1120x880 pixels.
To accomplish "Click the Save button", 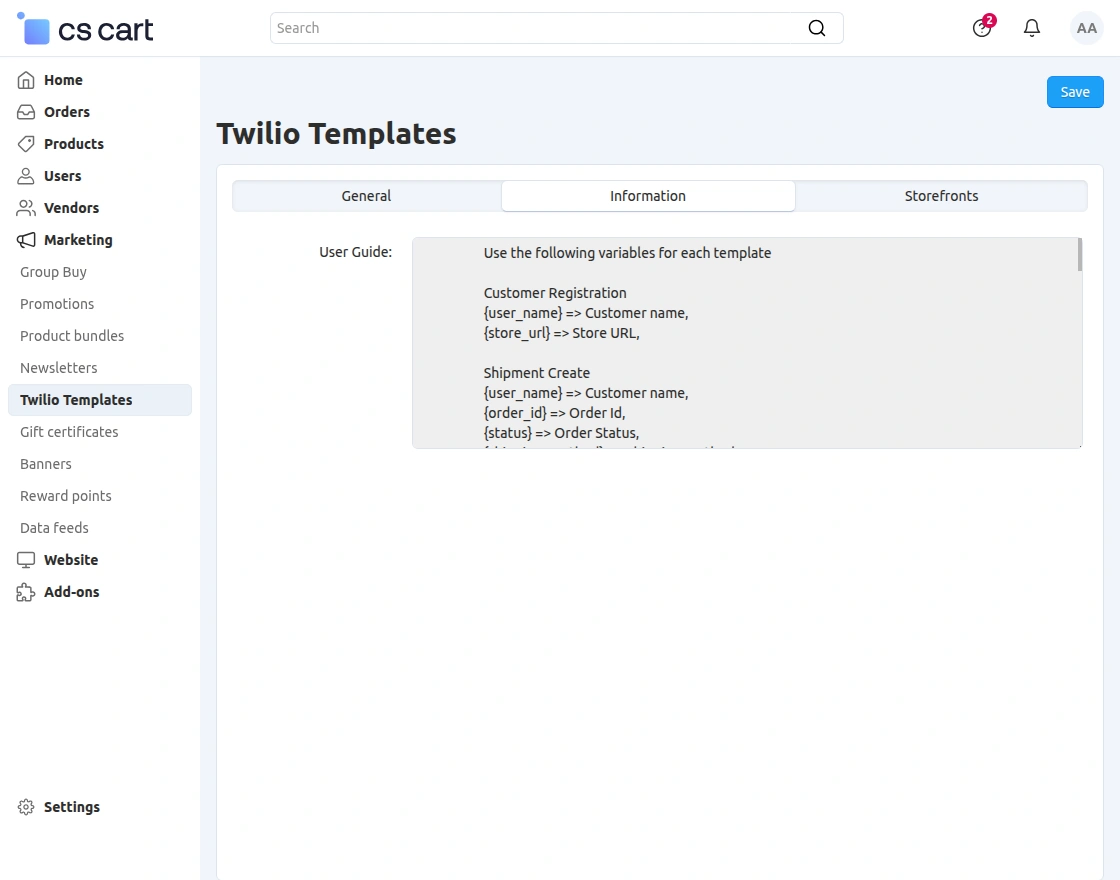I will tap(1075, 91).
